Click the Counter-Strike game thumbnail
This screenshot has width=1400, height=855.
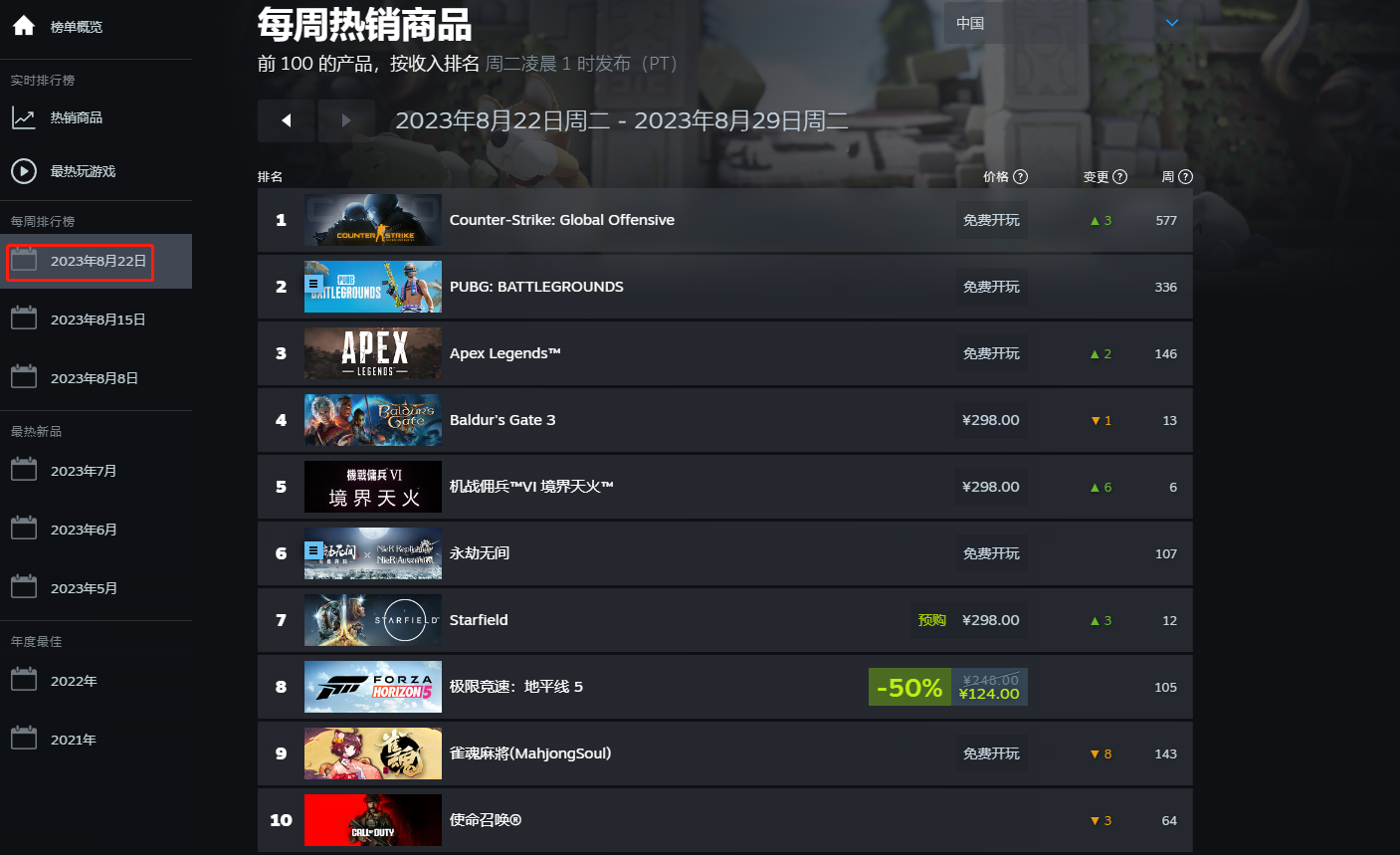click(x=373, y=220)
